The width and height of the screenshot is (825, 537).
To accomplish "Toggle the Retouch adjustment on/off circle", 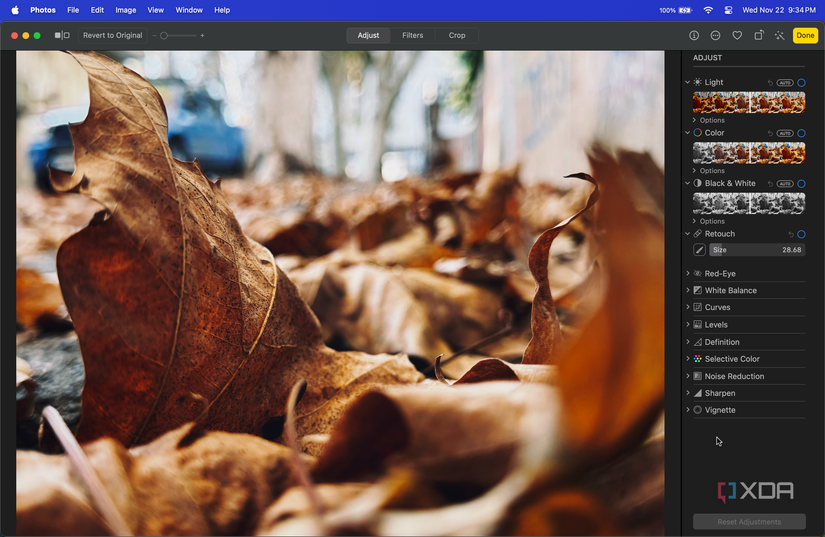I will pyautogui.click(x=801, y=234).
